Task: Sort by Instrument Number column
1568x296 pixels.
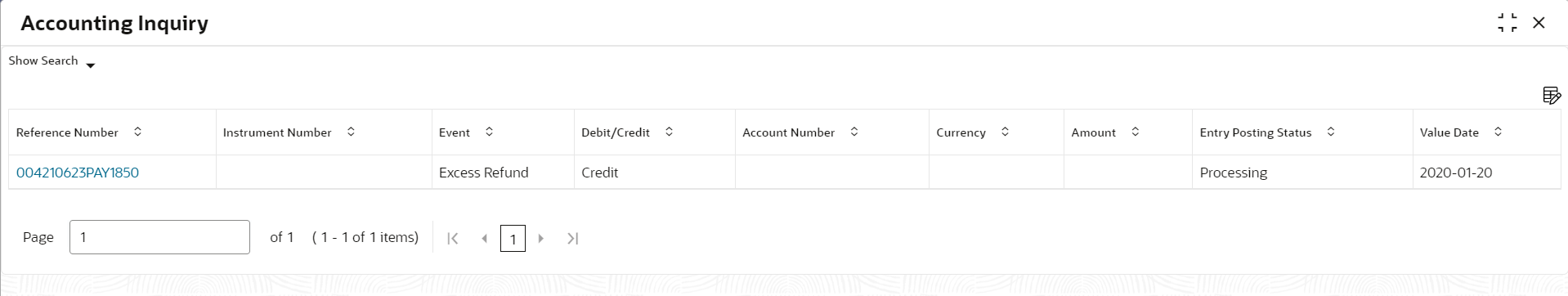Action: pyautogui.click(x=351, y=132)
